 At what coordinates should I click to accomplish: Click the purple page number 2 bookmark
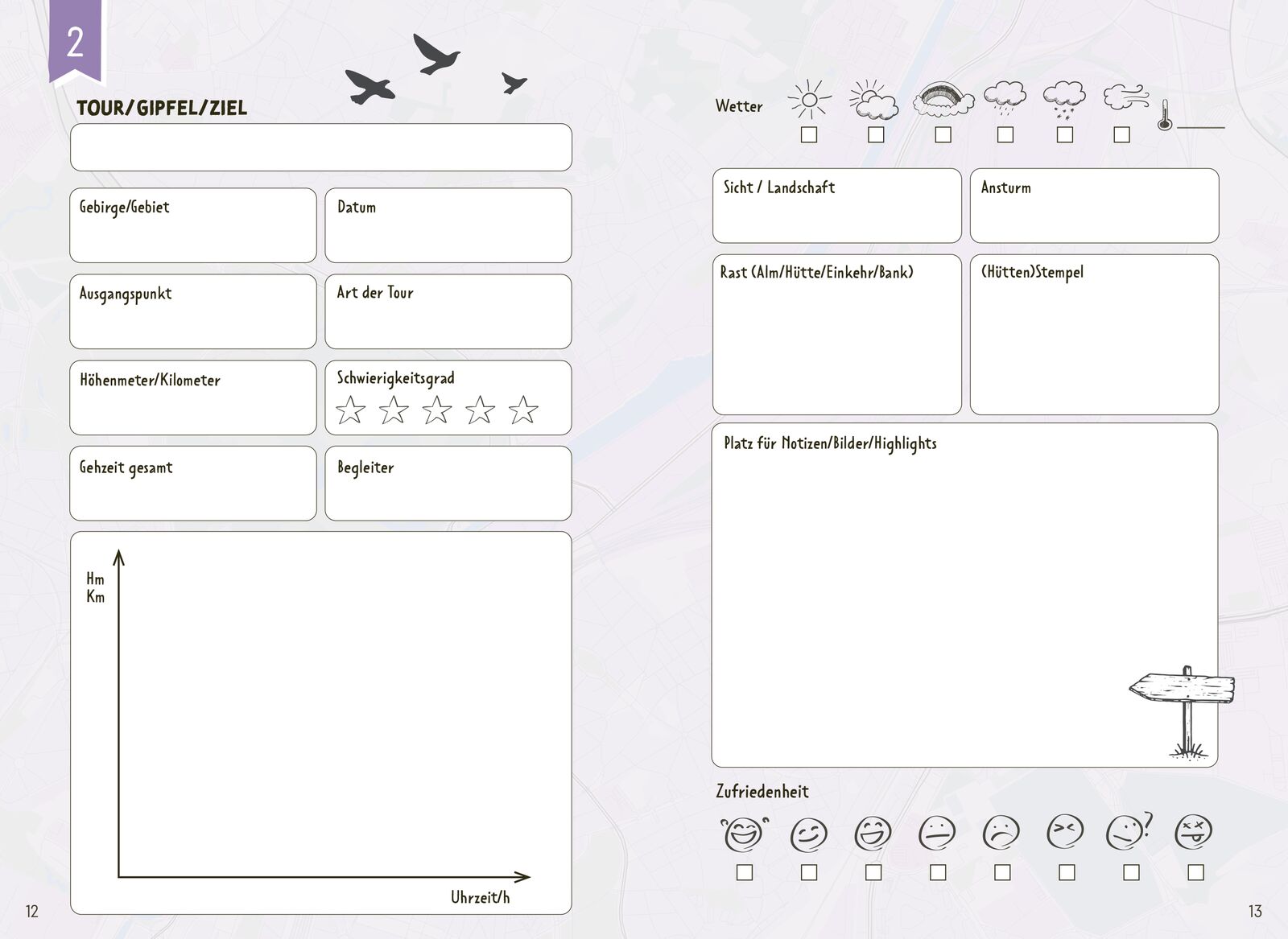tap(76, 40)
